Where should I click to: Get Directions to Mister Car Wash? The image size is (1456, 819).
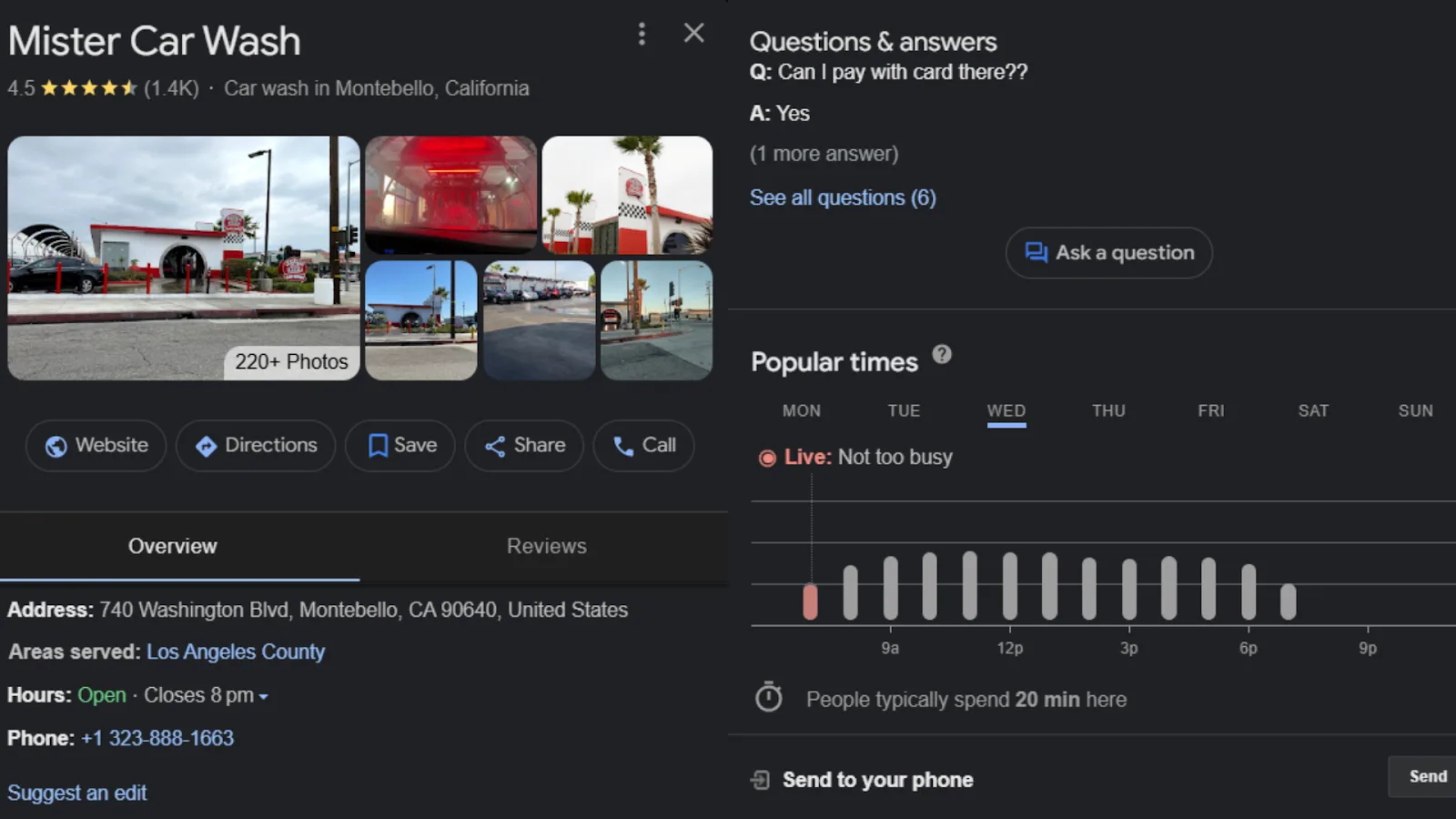tap(256, 446)
